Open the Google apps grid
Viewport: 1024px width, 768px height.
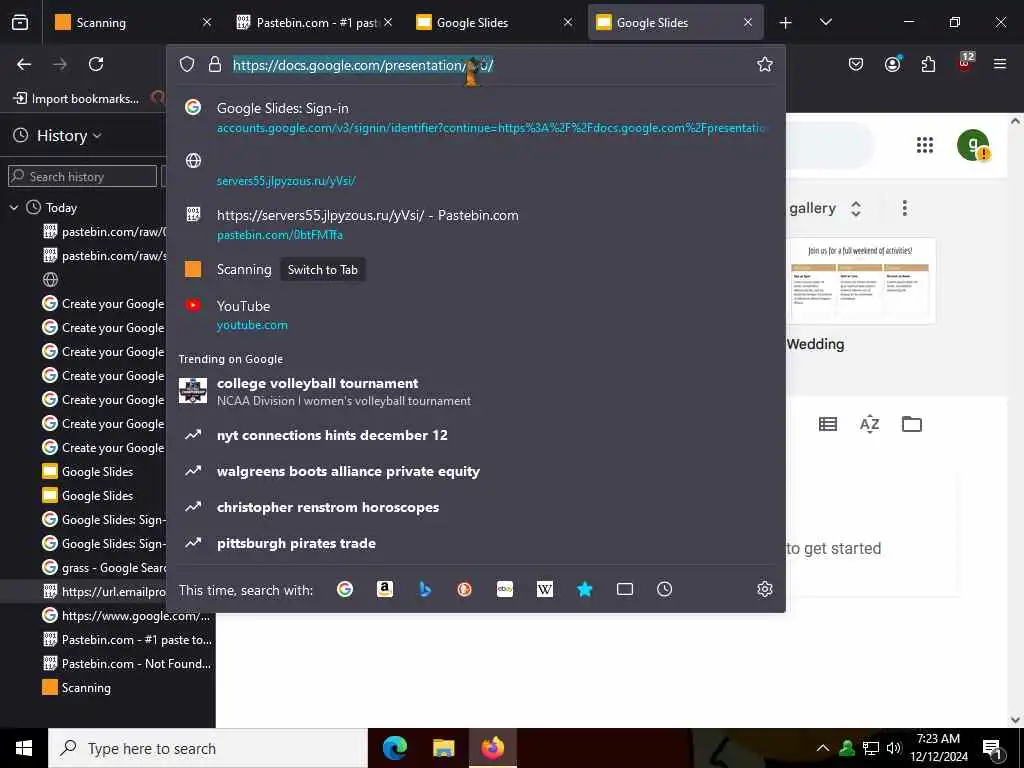point(925,145)
